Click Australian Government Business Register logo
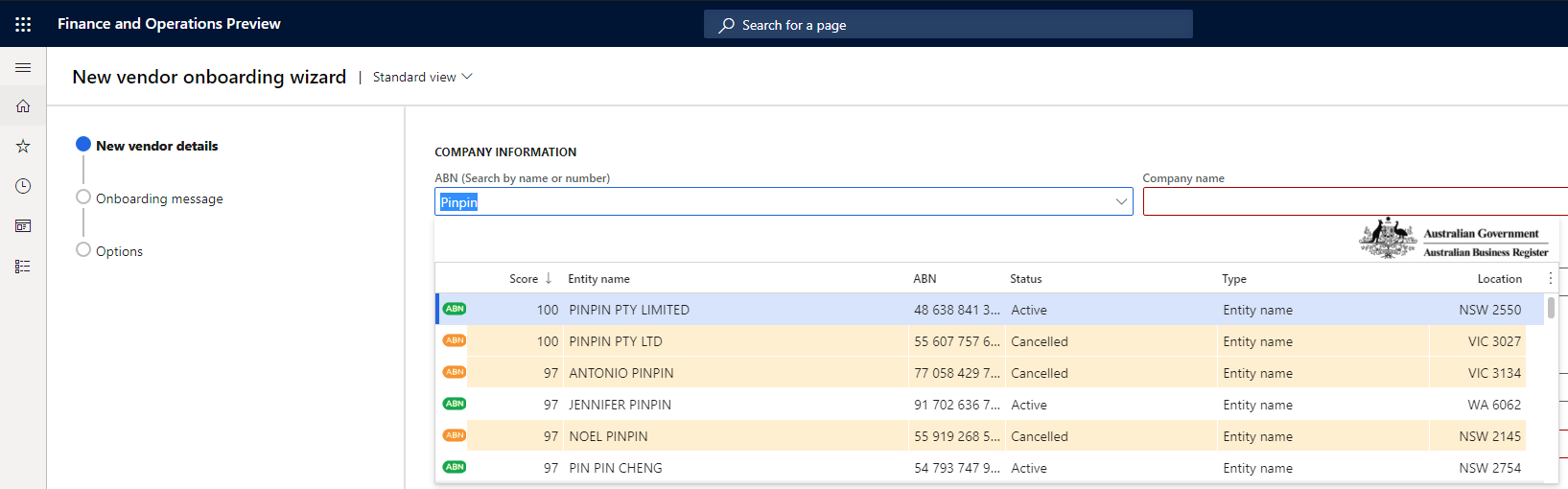Screen dimensions: 1568x489 [x=1454, y=239]
